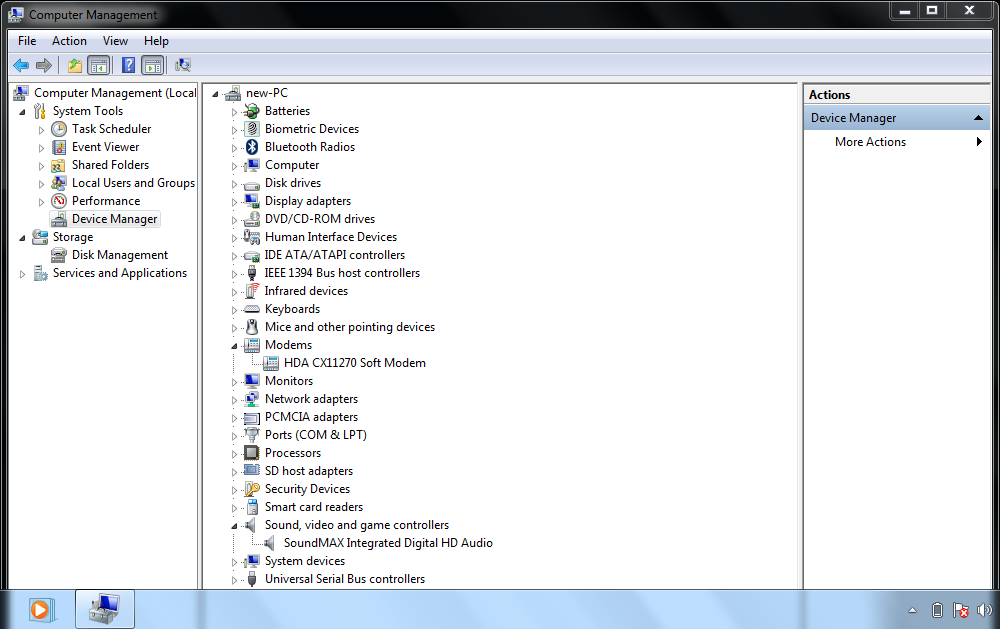
Task: Expand the Monitors category
Action: tap(234, 382)
